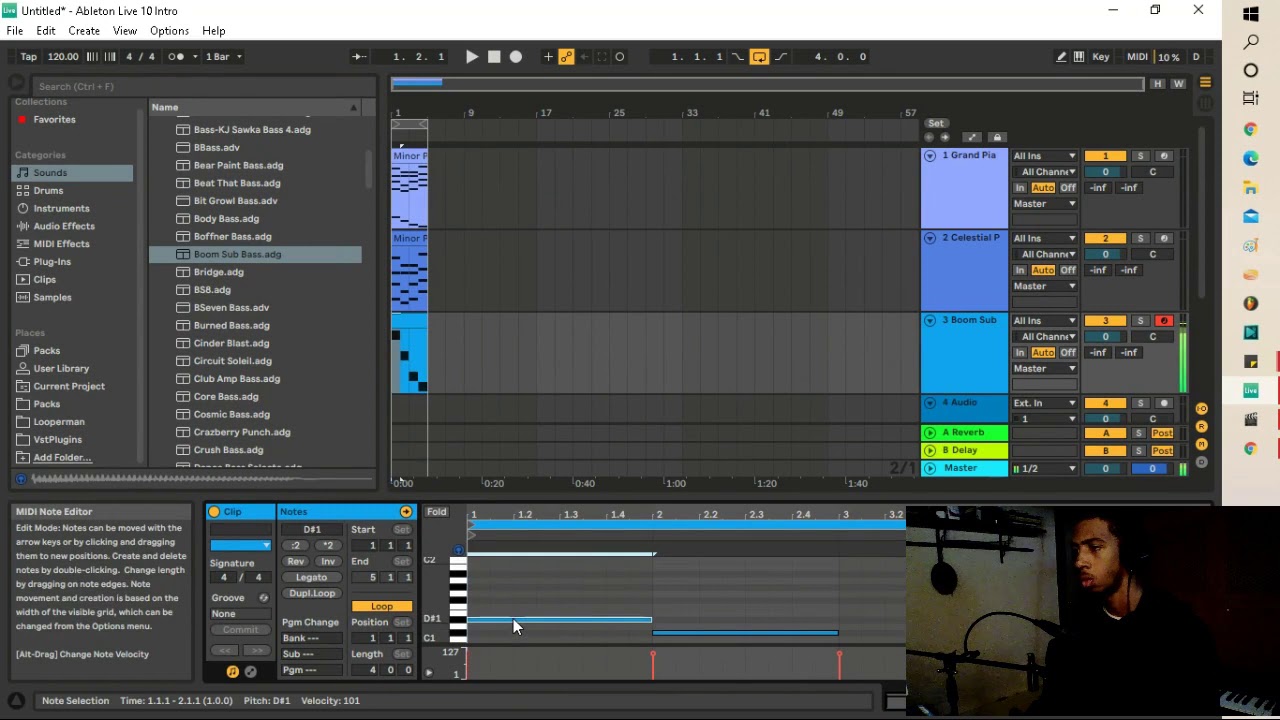Disarm record on 3 Boom Sub track
This screenshot has width=1280, height=720.
(x=1163, y=321)
